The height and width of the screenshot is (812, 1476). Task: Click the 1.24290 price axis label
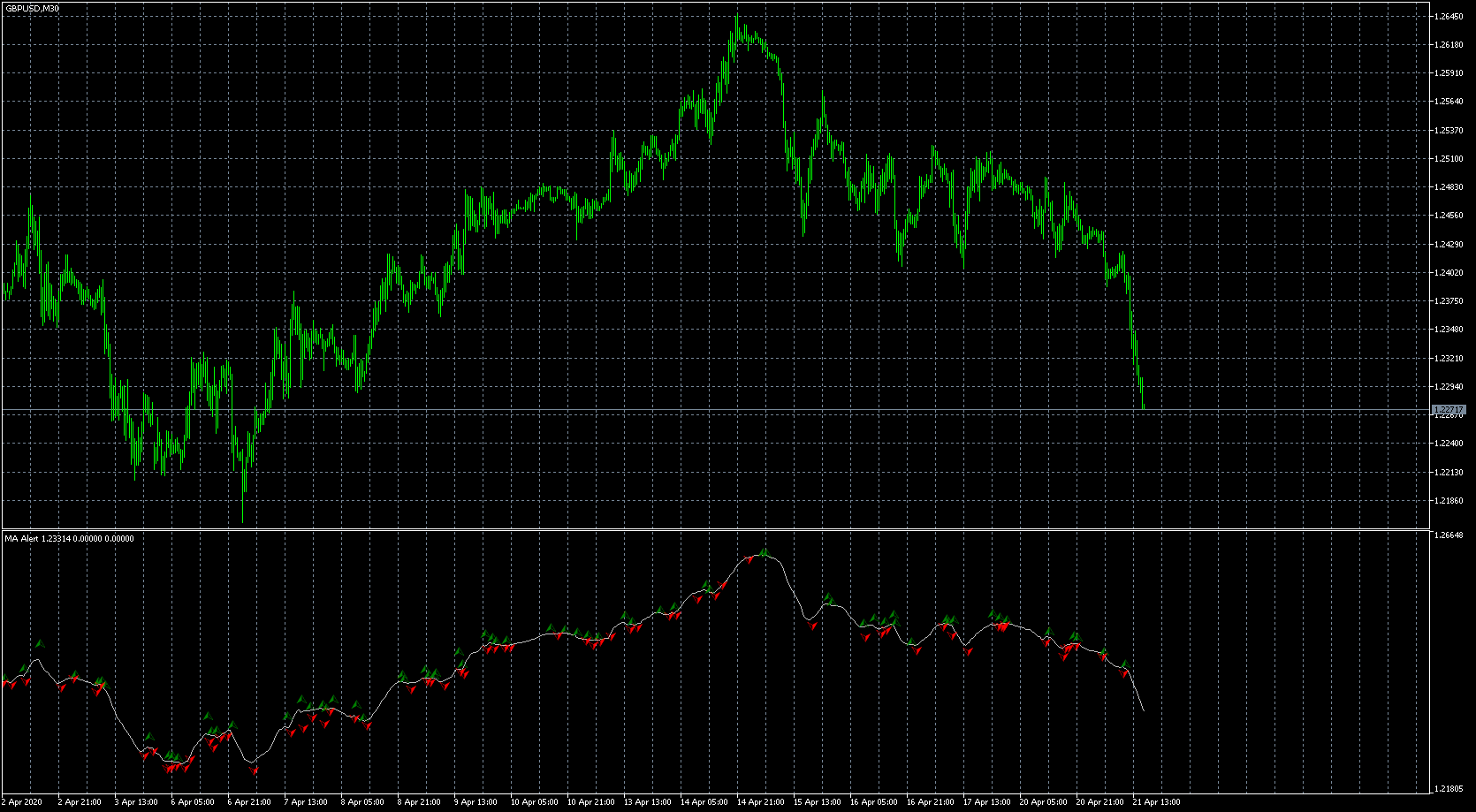click(x=1449, y=244)
